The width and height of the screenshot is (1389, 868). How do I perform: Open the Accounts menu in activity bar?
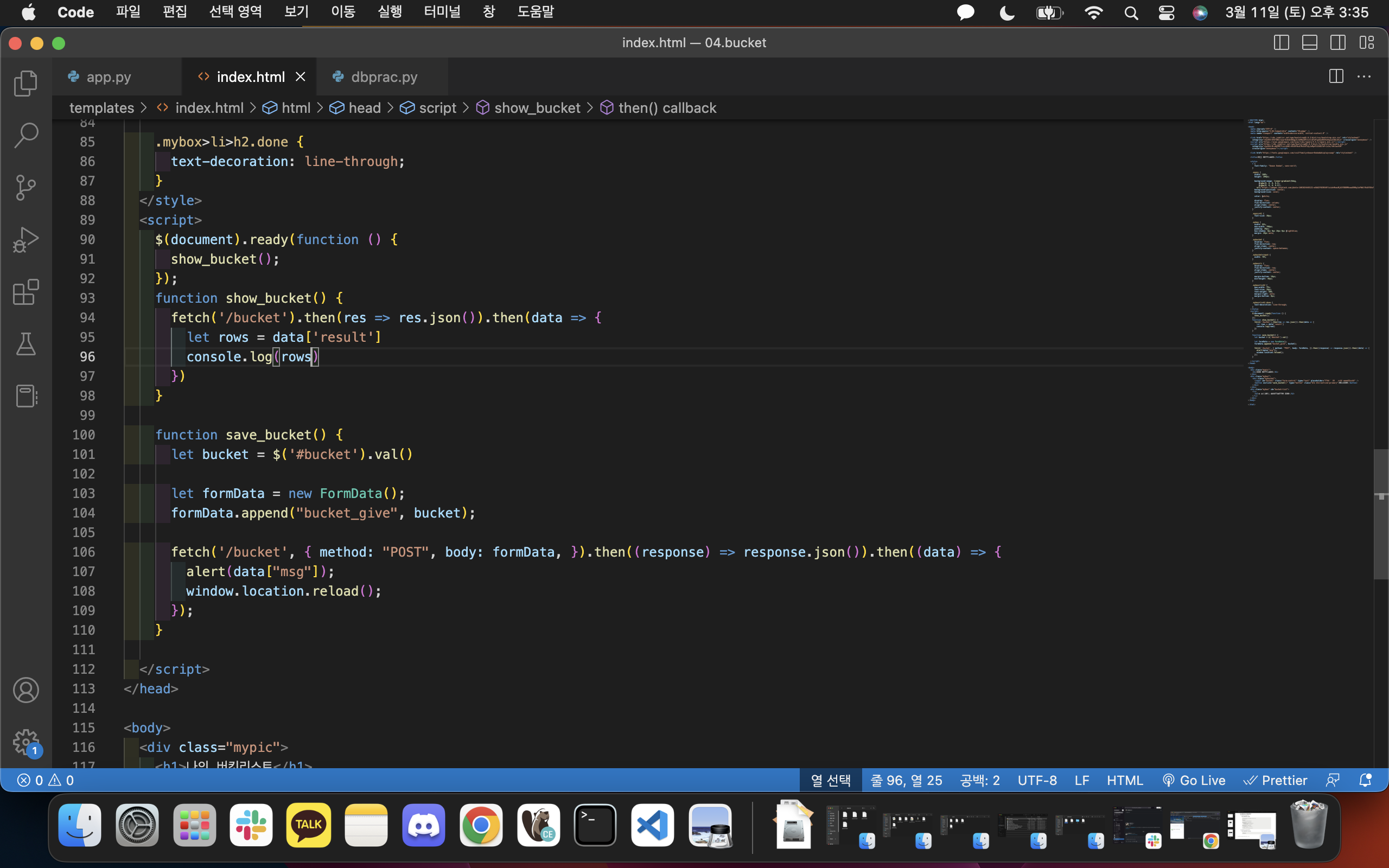pyautogui.click(x=26, y=690)
